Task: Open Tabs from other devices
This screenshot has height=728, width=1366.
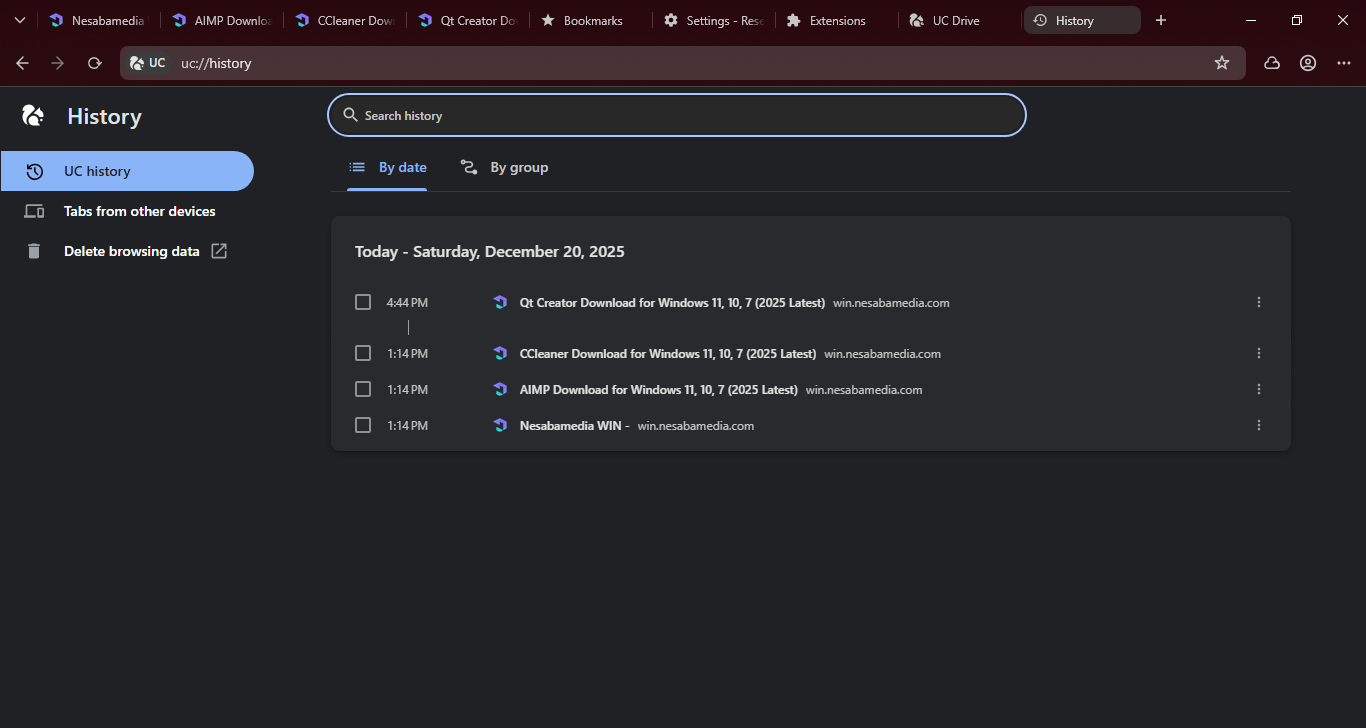Action: point(139,211)
